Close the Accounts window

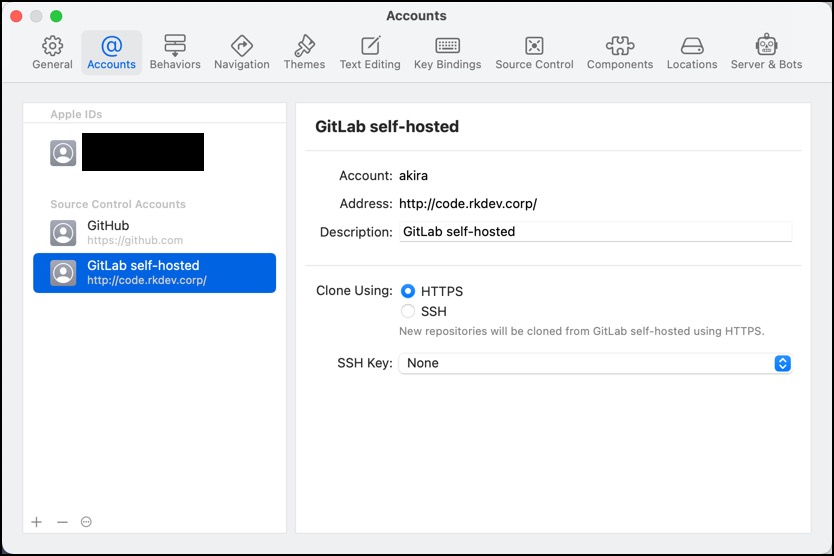click(16, 16)
